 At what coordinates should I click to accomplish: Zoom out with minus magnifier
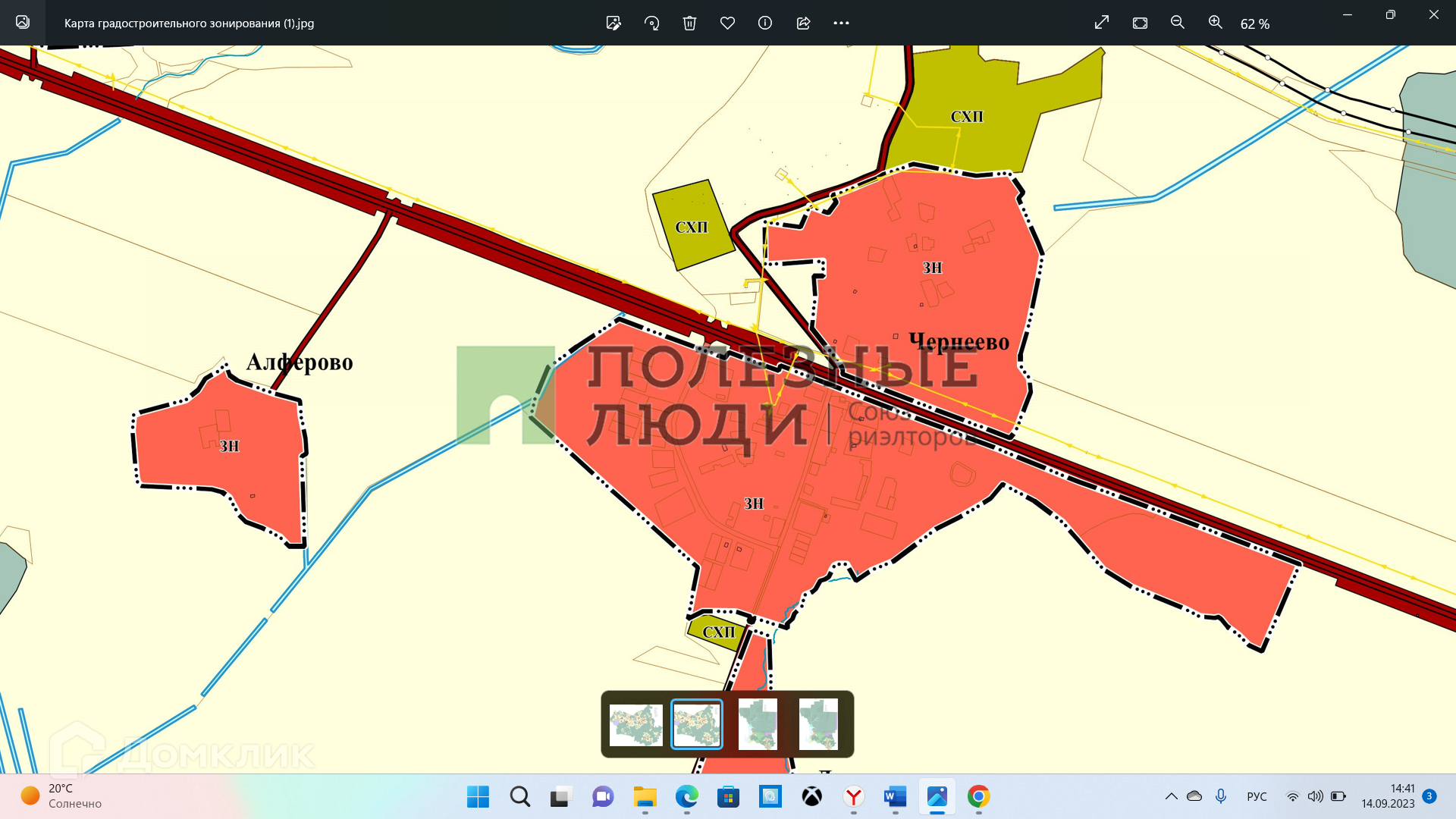point(1178,23)
